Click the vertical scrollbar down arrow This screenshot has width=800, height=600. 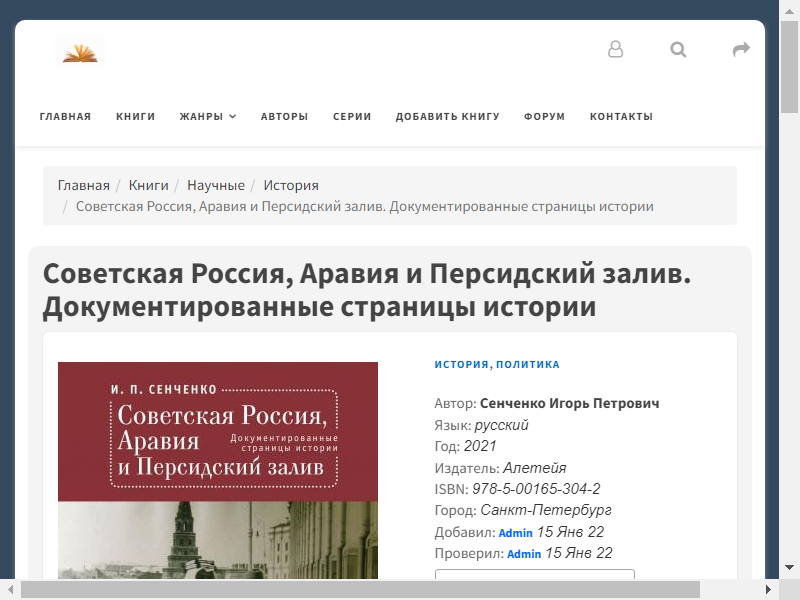click(x=789, y=567)
